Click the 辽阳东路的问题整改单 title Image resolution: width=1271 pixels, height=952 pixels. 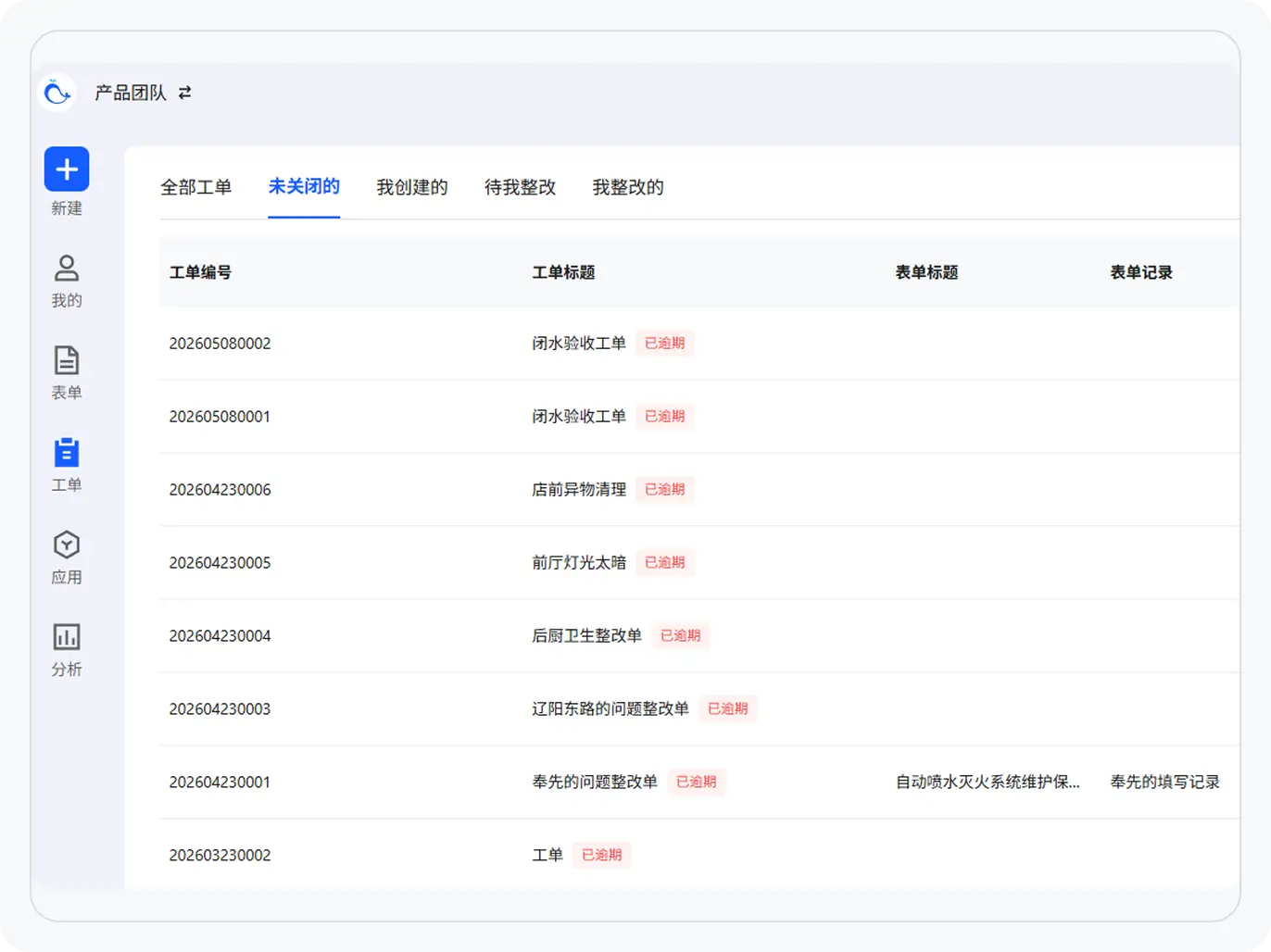(x=610, y=709)
